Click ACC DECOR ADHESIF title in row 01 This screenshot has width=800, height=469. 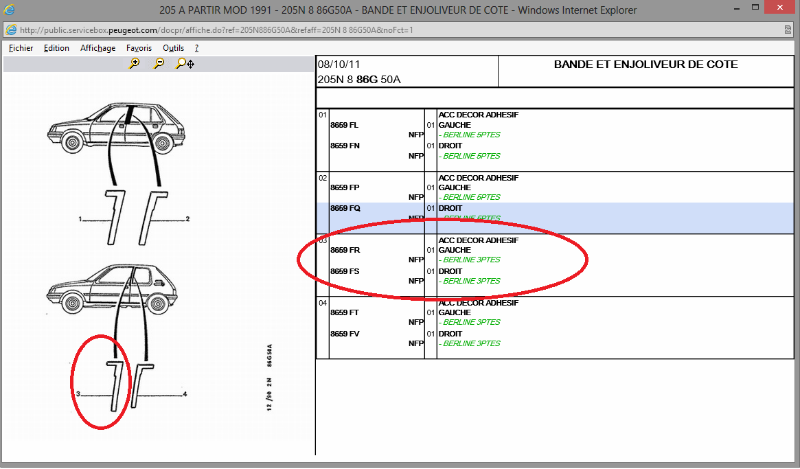[479, 115]
